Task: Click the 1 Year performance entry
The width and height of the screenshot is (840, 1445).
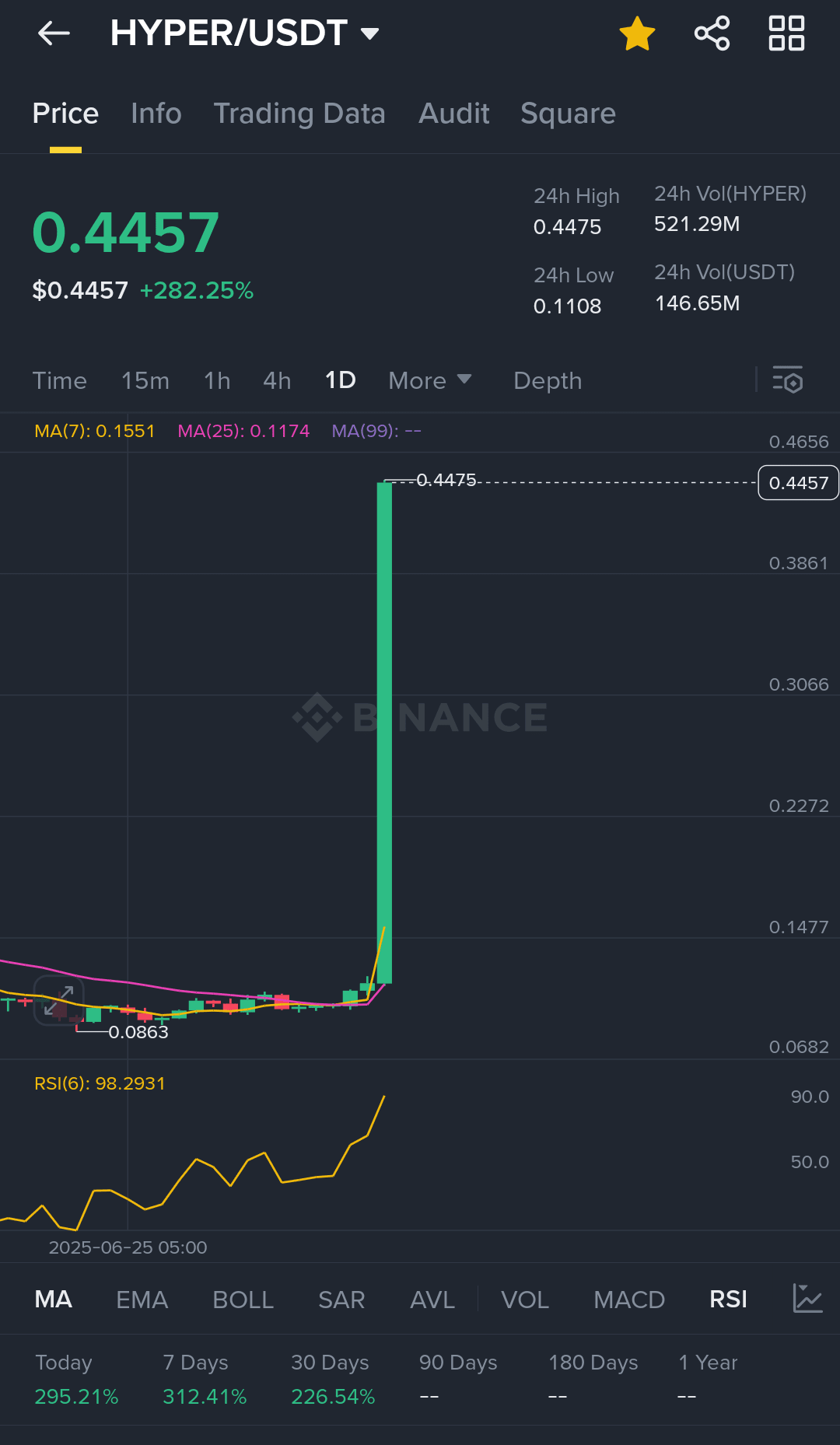Action: point(708,1380)
